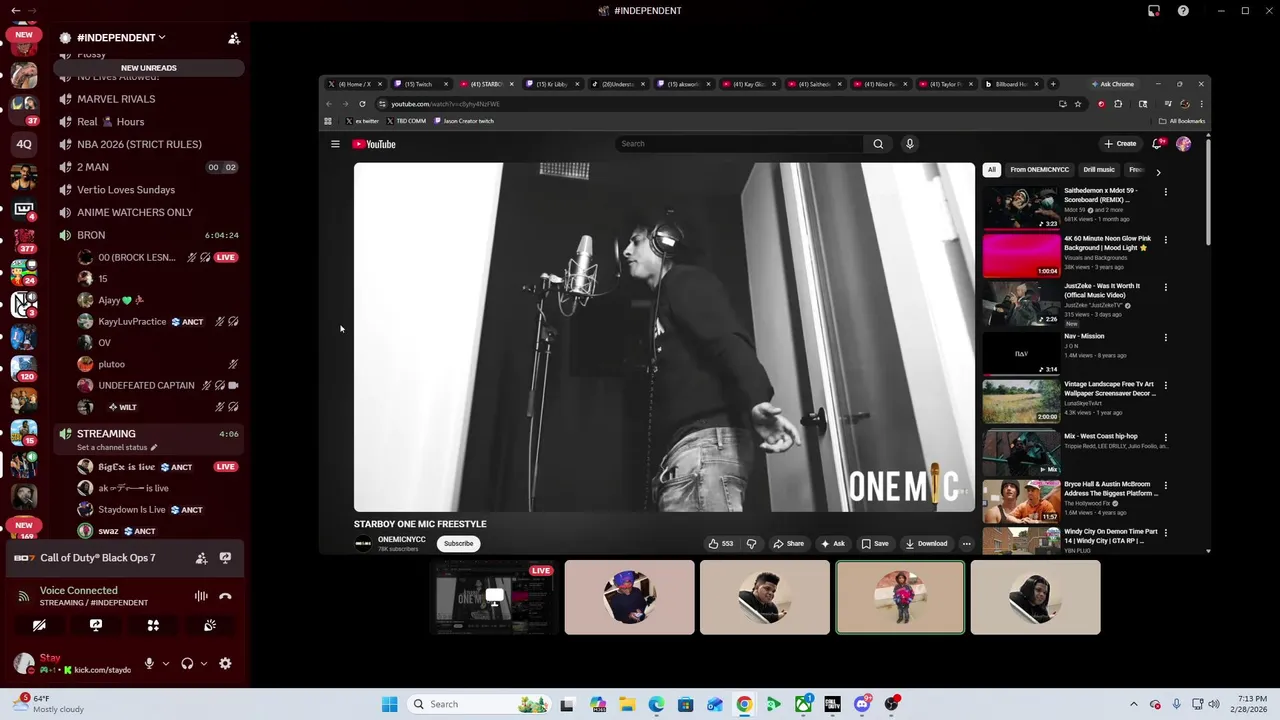Join the MARVEL RIVALS voice channel
This screenshot has height=720, width=1280.
click(149, 99)
